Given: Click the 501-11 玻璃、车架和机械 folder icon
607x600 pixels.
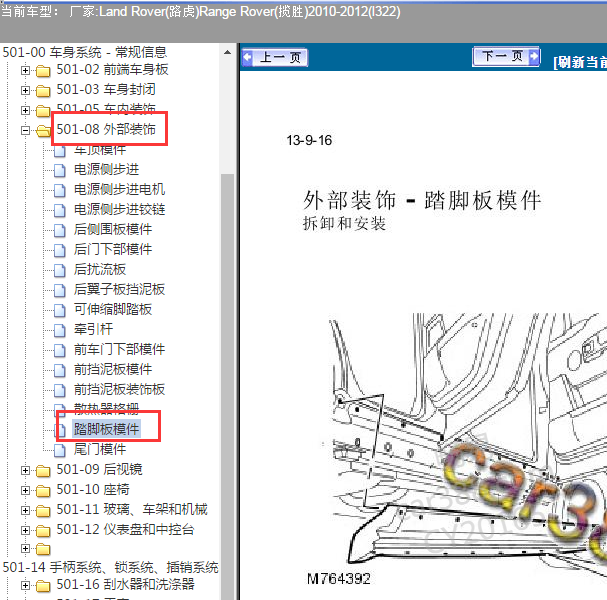Looking at the screenshot, I should pos(43,511).
